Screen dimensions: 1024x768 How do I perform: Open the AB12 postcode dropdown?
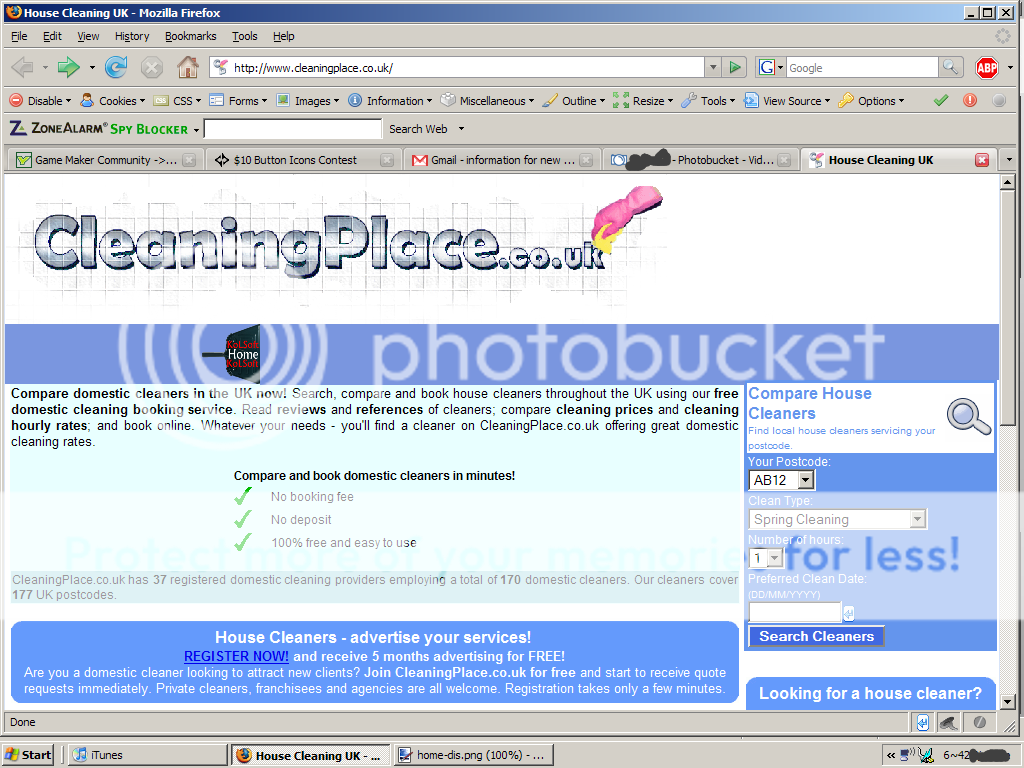807,480
